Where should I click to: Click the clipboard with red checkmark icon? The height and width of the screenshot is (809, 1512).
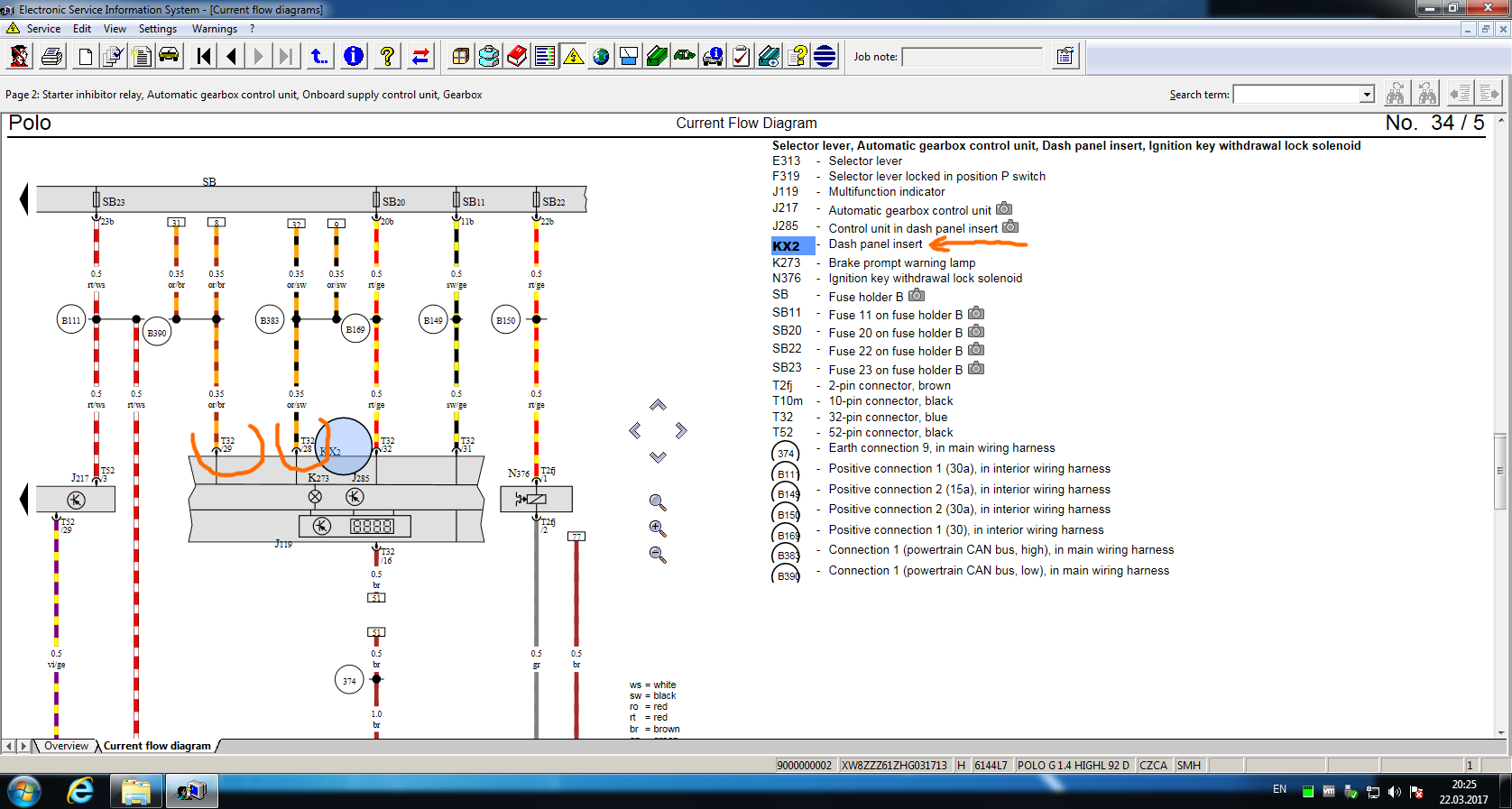741,57
